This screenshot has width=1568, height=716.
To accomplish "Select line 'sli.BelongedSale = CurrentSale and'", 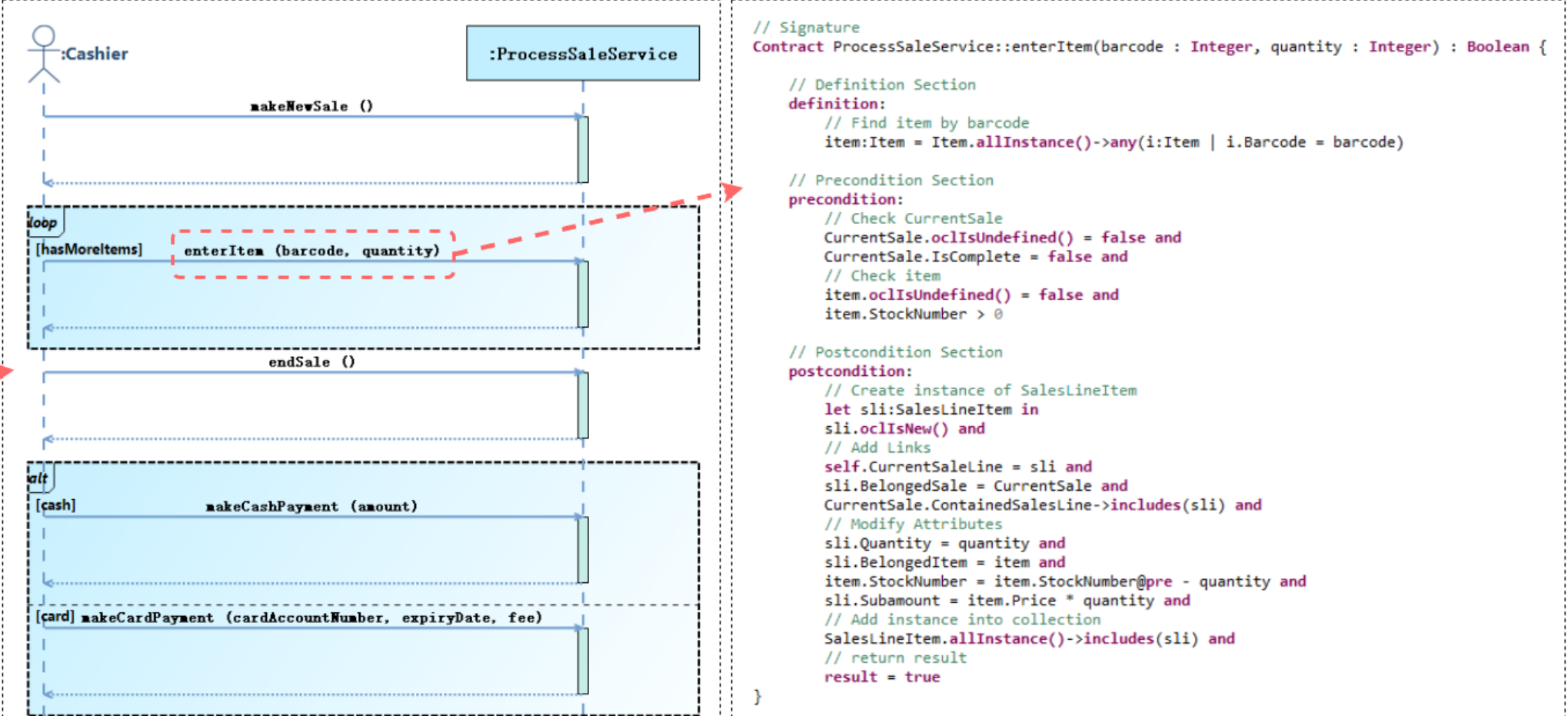I will (x=976, y=486).
